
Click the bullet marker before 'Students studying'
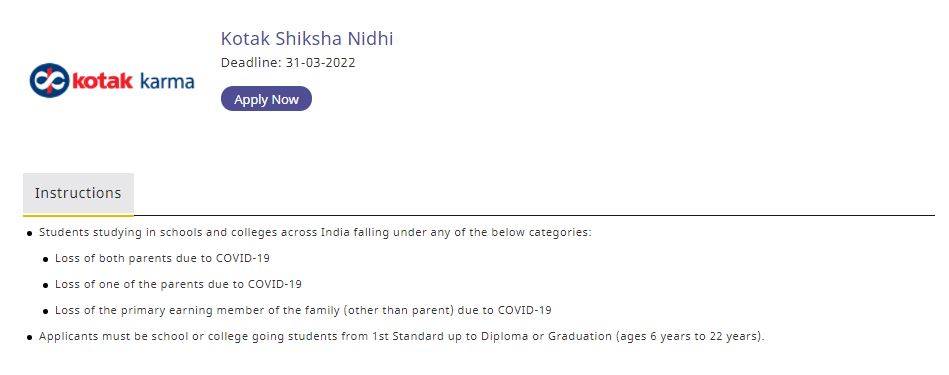(30, 233)
